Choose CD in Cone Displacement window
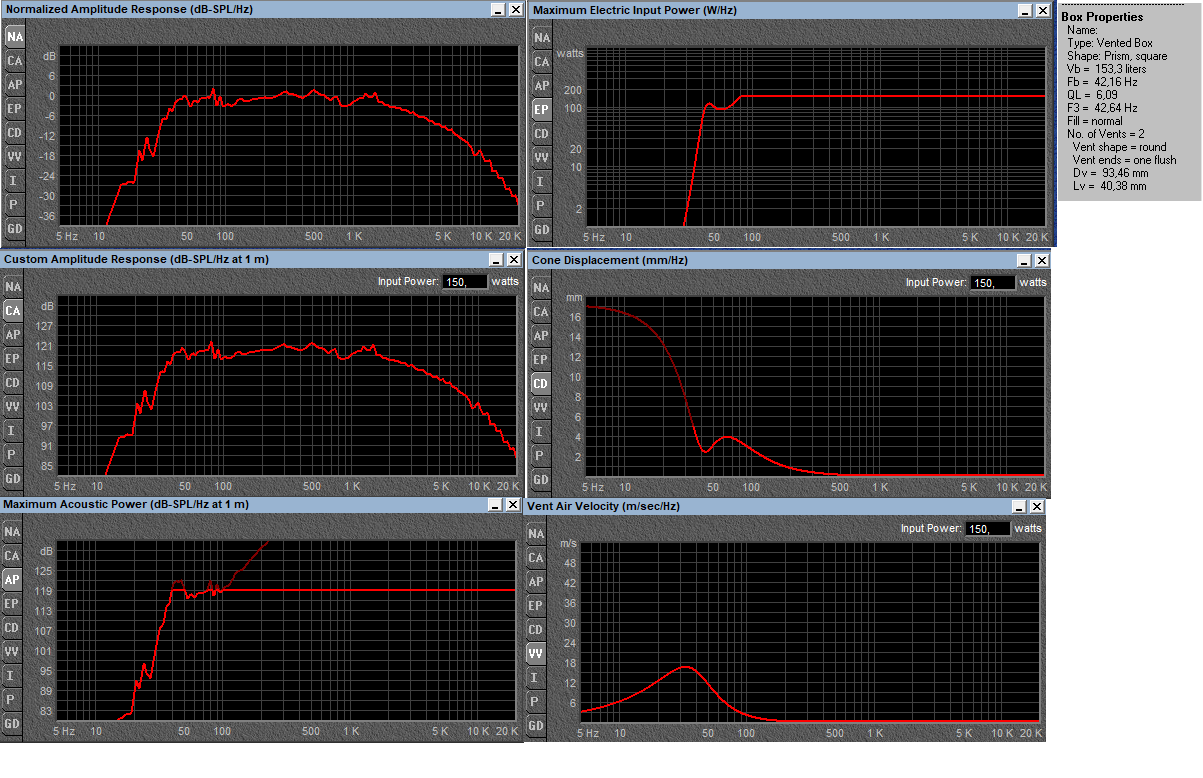Image resolution: width=1203 pixels, height=778 pixels. [x=541, y=384]
